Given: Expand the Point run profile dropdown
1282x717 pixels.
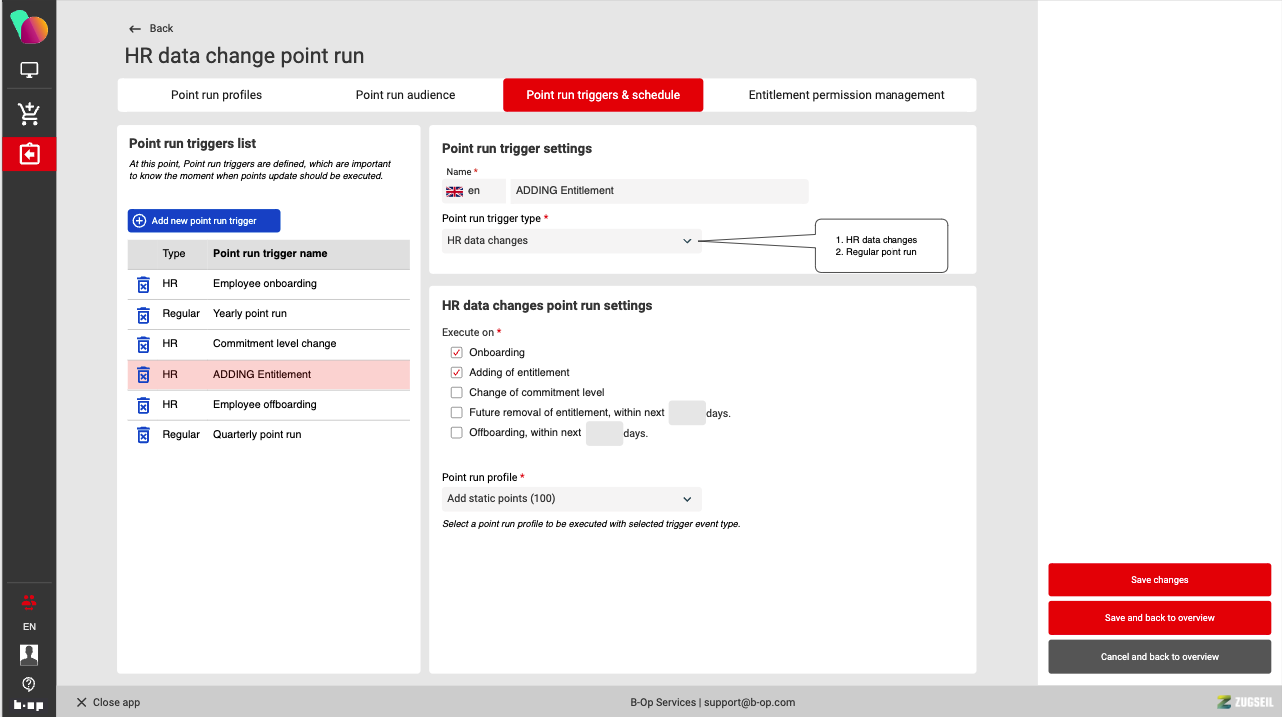Looking at the screenshot, I should click(x=571, y=499).
